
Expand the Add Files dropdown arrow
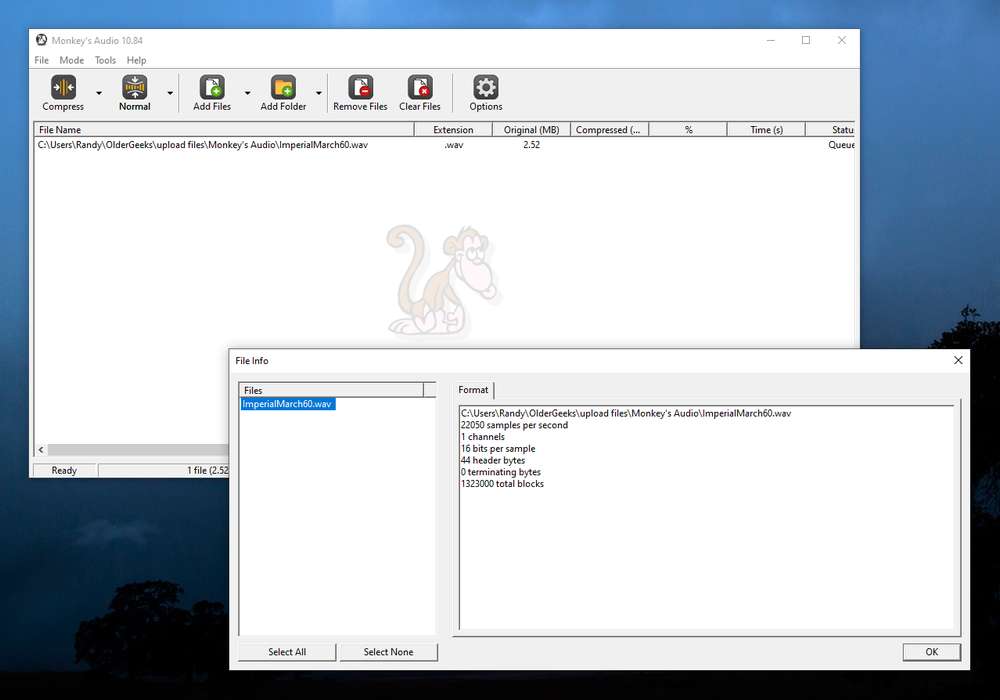[x=247, y=93]
